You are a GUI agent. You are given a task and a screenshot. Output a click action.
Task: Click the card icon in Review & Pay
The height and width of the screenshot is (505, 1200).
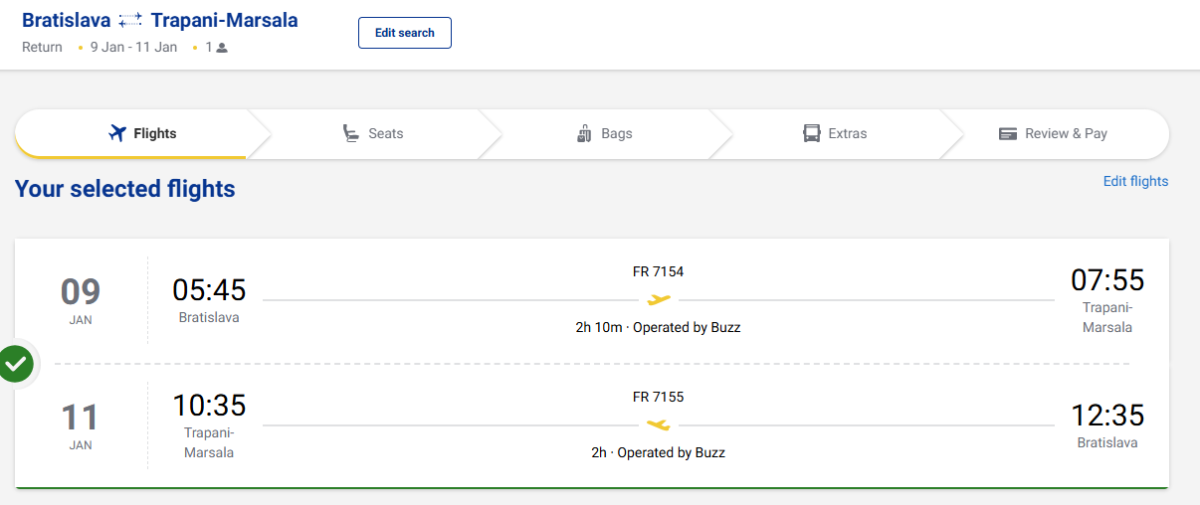pos(1008,133)
